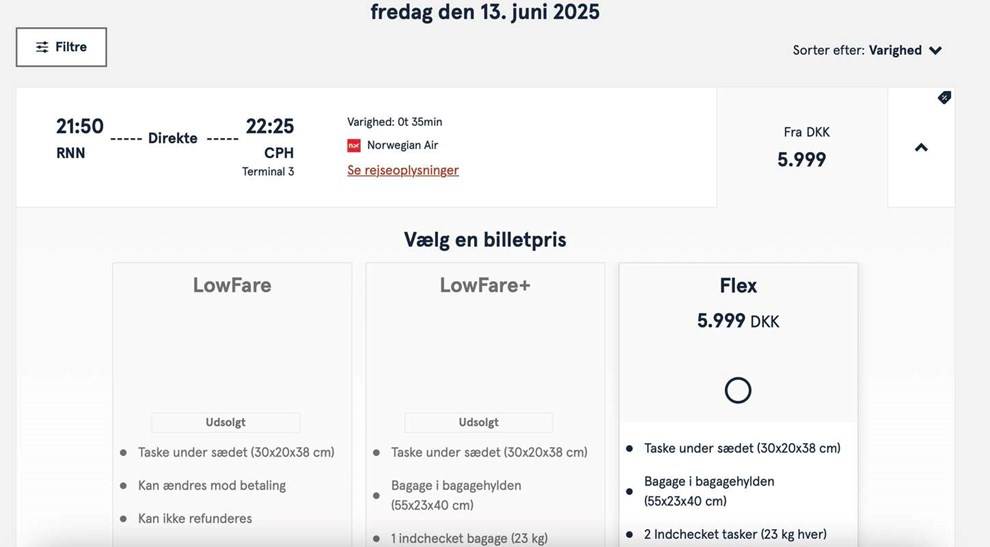Click the Direkte route label
This screenshot has width=990, height=547.
173,138
